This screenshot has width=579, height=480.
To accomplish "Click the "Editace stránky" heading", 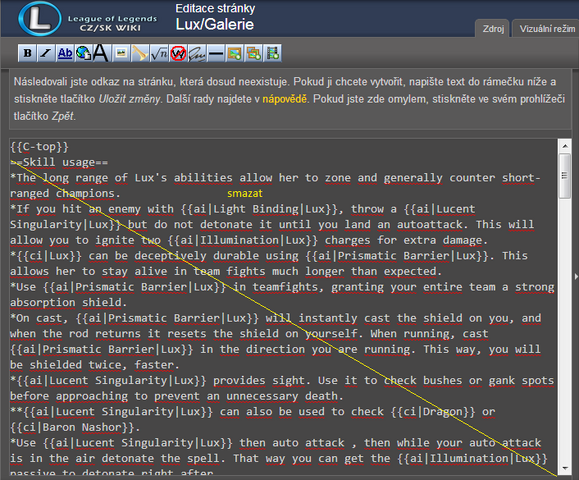I will coord(215,8).
